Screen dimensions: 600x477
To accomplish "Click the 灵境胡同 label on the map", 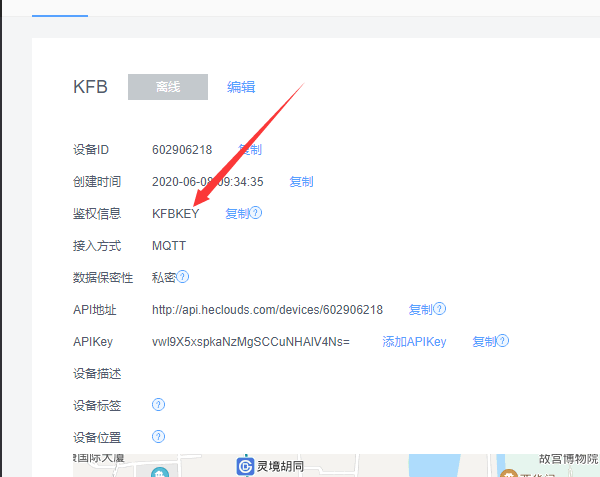I will (280, 466).
